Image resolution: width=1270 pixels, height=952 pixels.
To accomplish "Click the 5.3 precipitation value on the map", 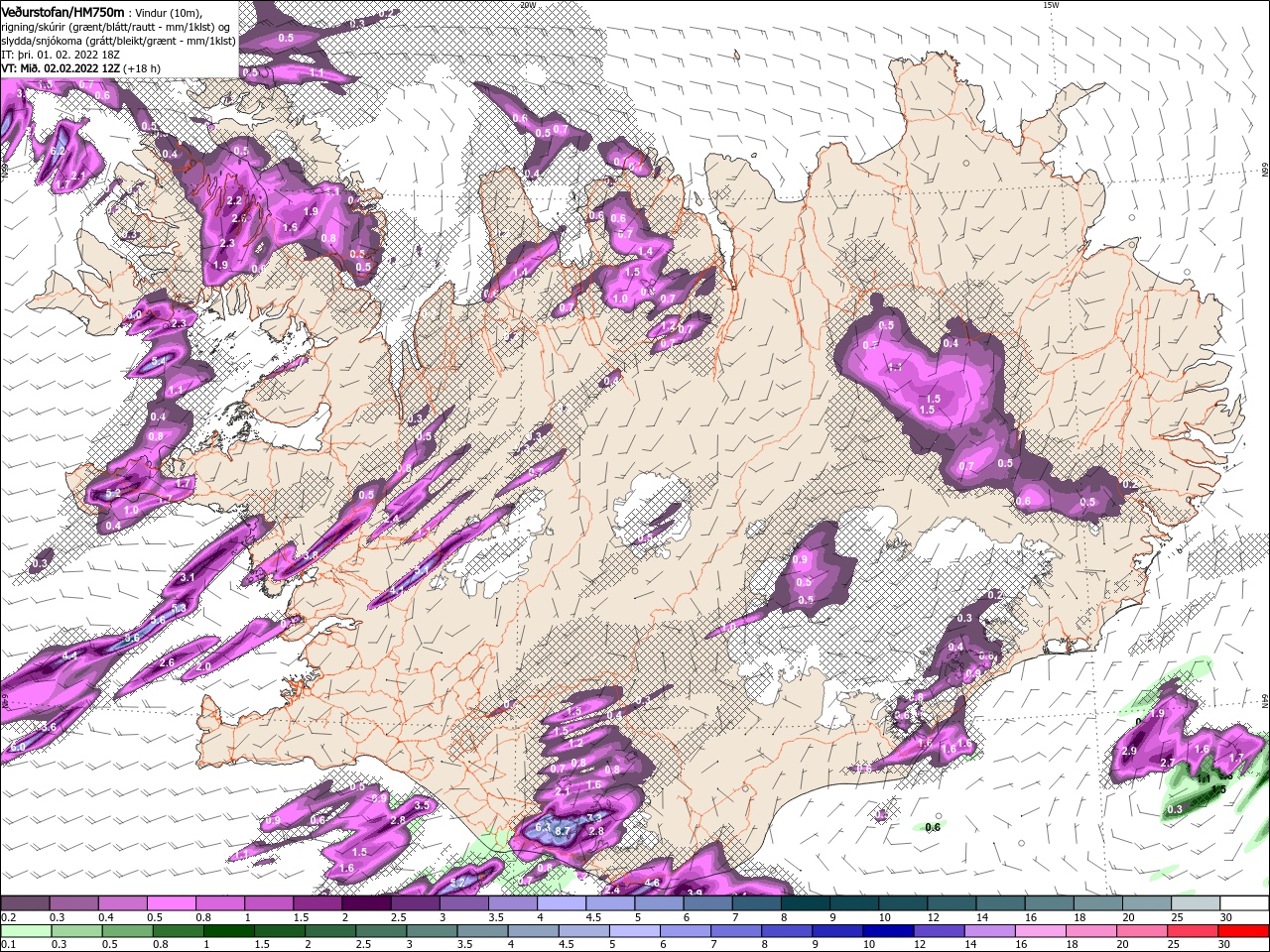I will [x=179, y=607].
